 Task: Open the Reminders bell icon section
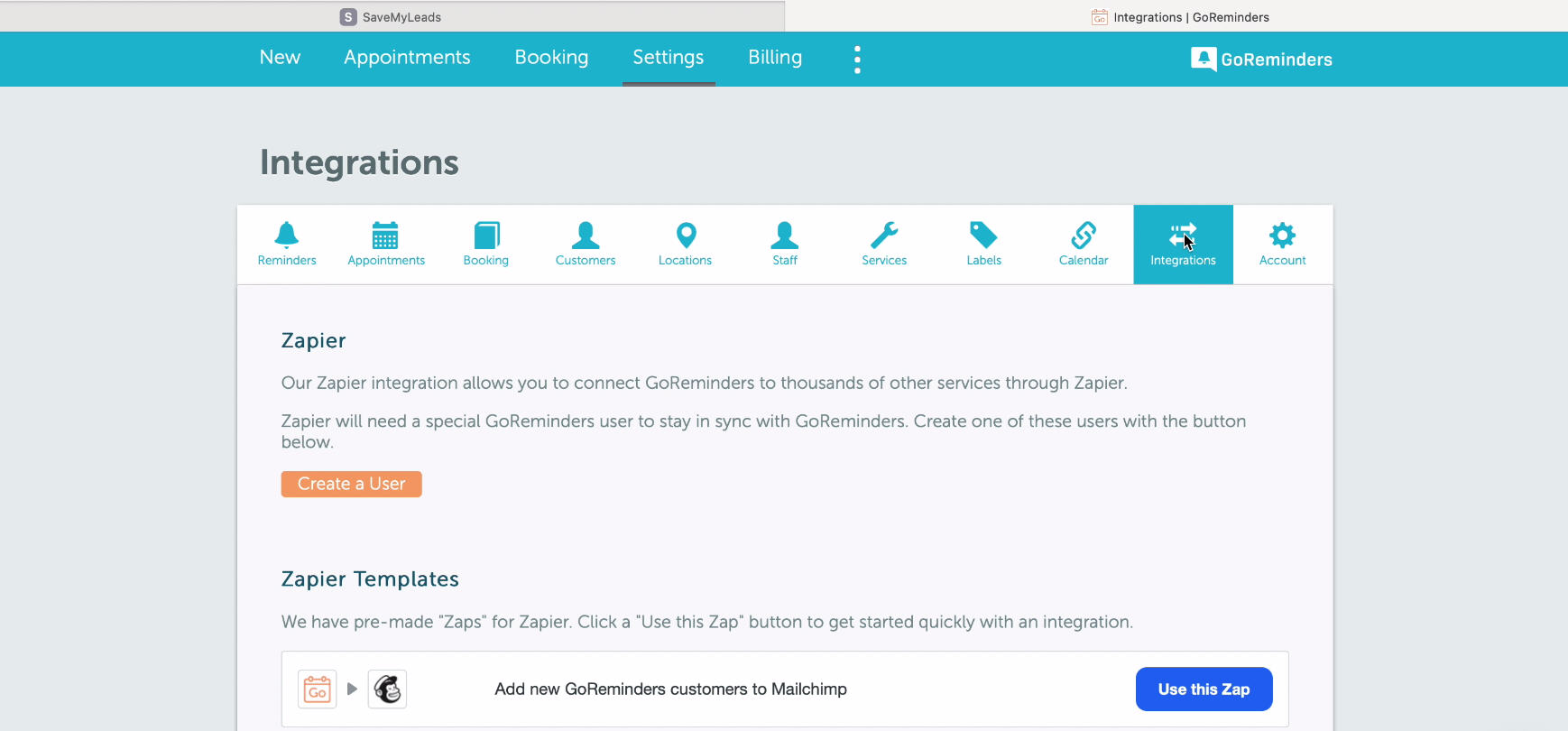287,245
